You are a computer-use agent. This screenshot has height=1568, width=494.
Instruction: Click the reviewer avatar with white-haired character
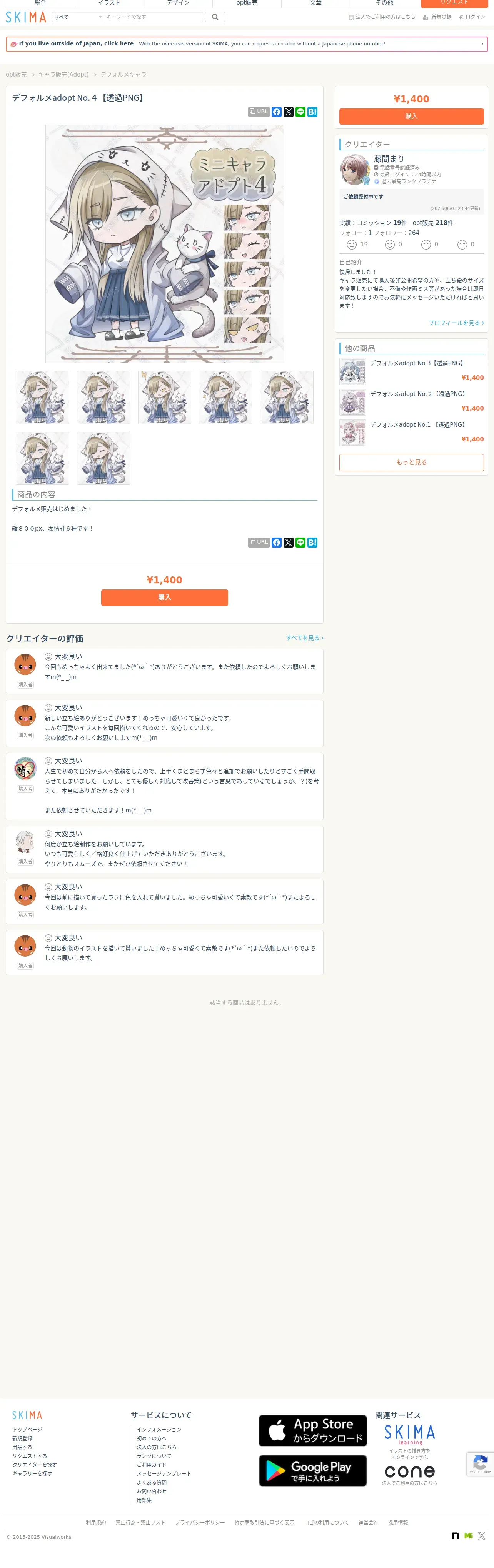click(25, 842)
